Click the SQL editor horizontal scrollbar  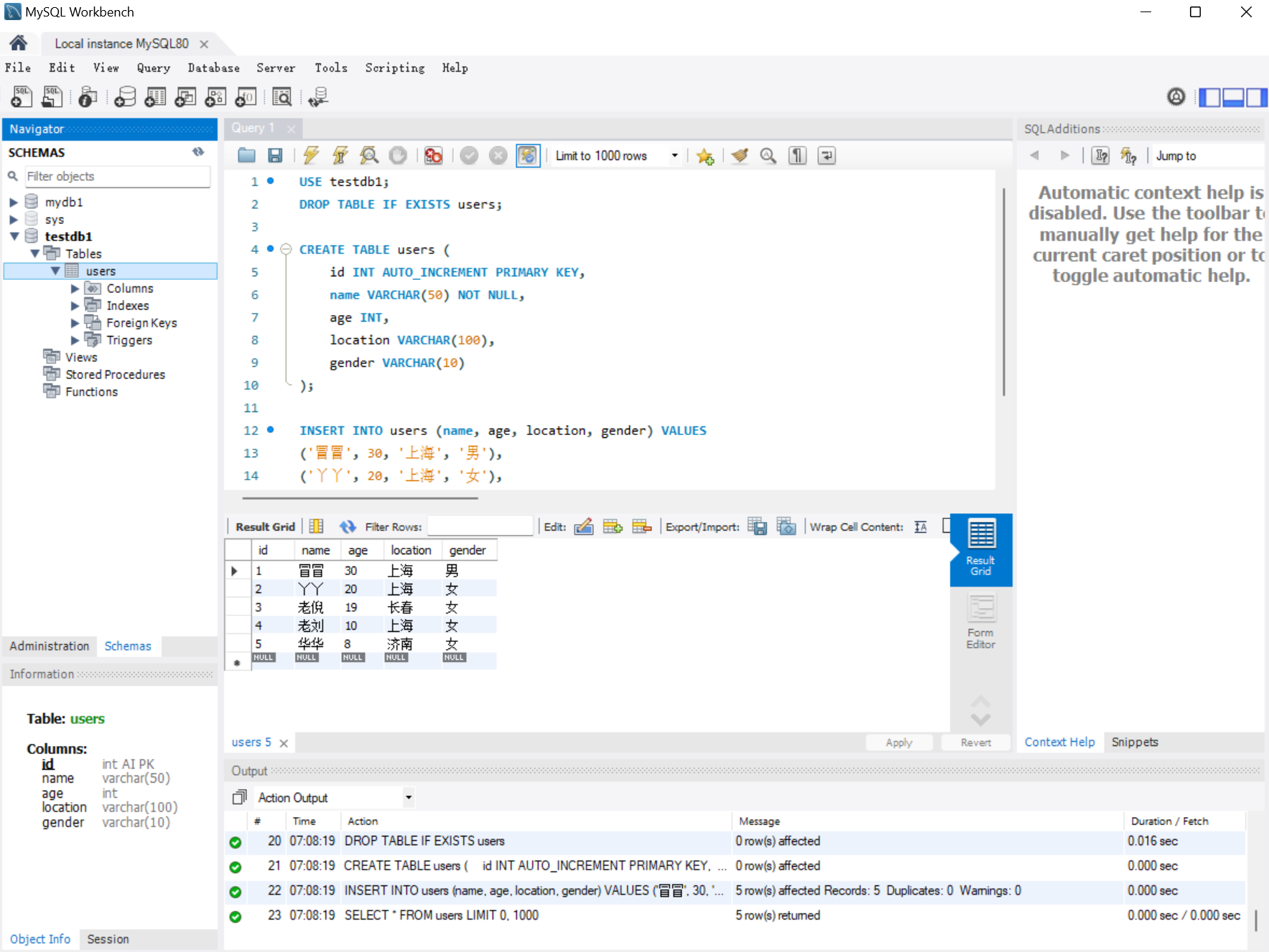[x=360, y=498]
